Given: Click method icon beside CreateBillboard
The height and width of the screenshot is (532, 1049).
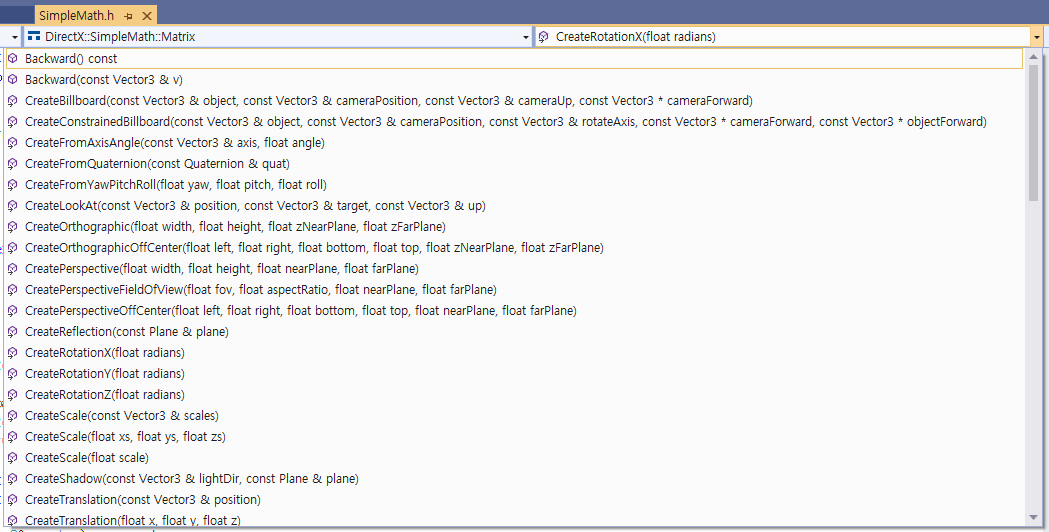Looking at the screenshot, I should [13, 101].
